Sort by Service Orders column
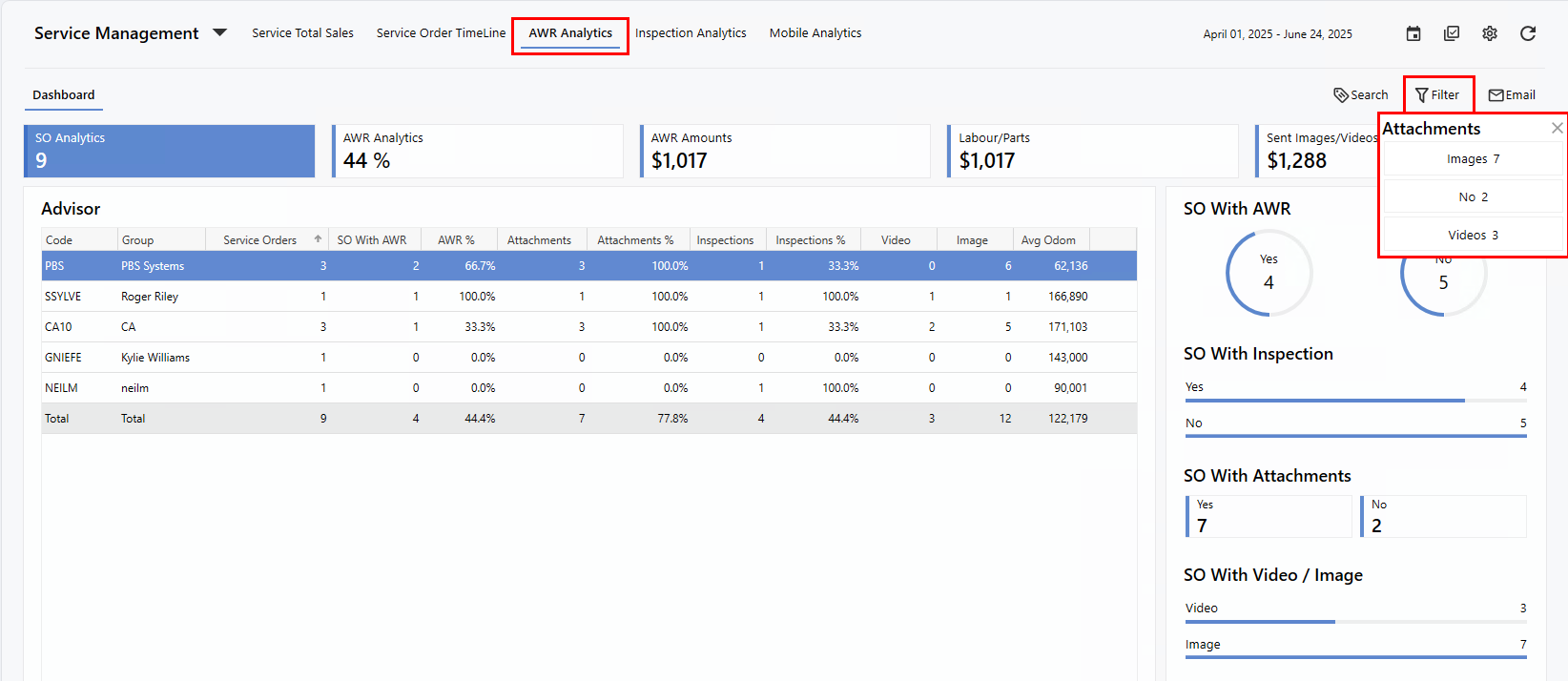Viewport: 1568px width, 681px height. pos(259,240)
